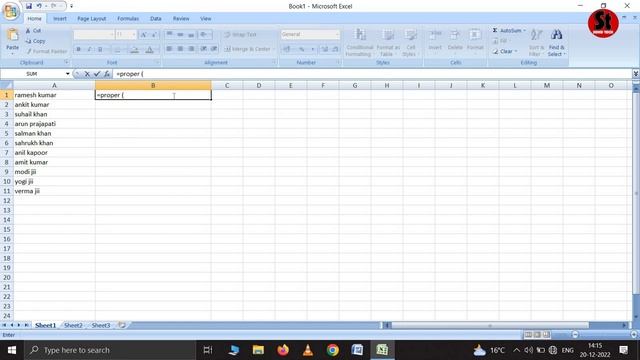The height and width of the screenshot is (360, 640).
Task: Open VLC media player from the taskbar
Action: 308,350
